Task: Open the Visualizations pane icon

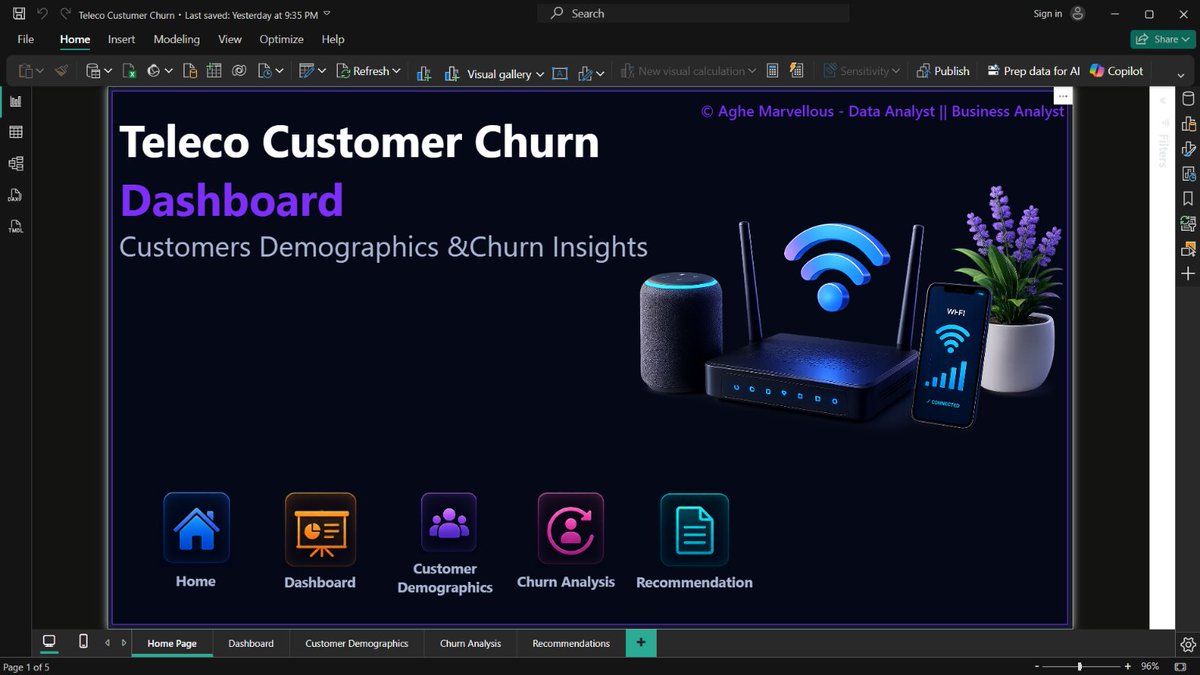Action: (x=1188, y=124)
